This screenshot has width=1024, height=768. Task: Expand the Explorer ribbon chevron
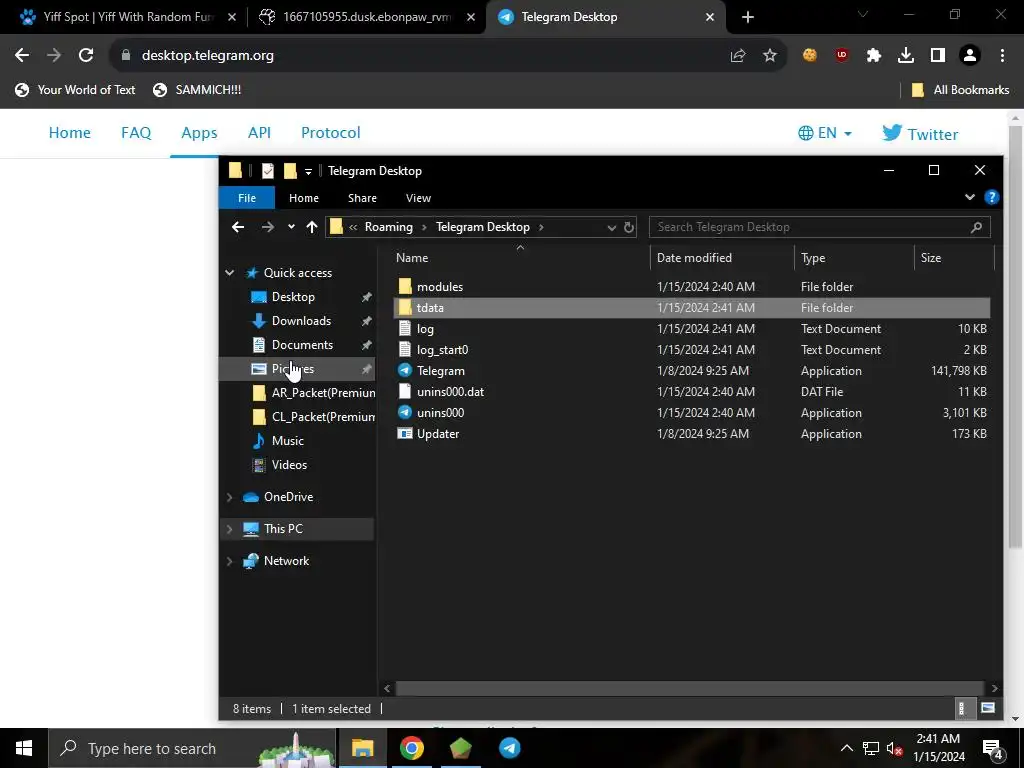[x=970, y=197]
